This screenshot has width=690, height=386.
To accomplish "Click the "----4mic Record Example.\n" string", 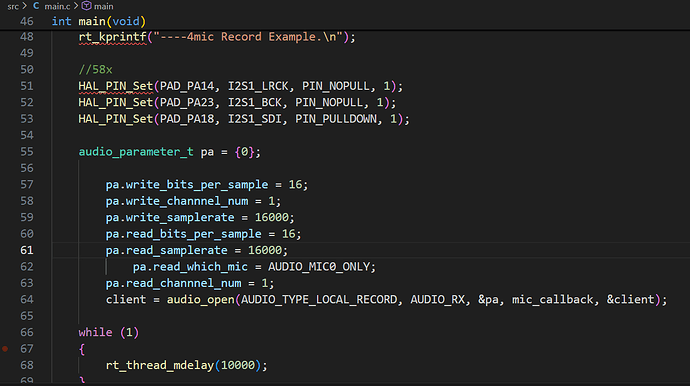I will (x=248, y=37).
